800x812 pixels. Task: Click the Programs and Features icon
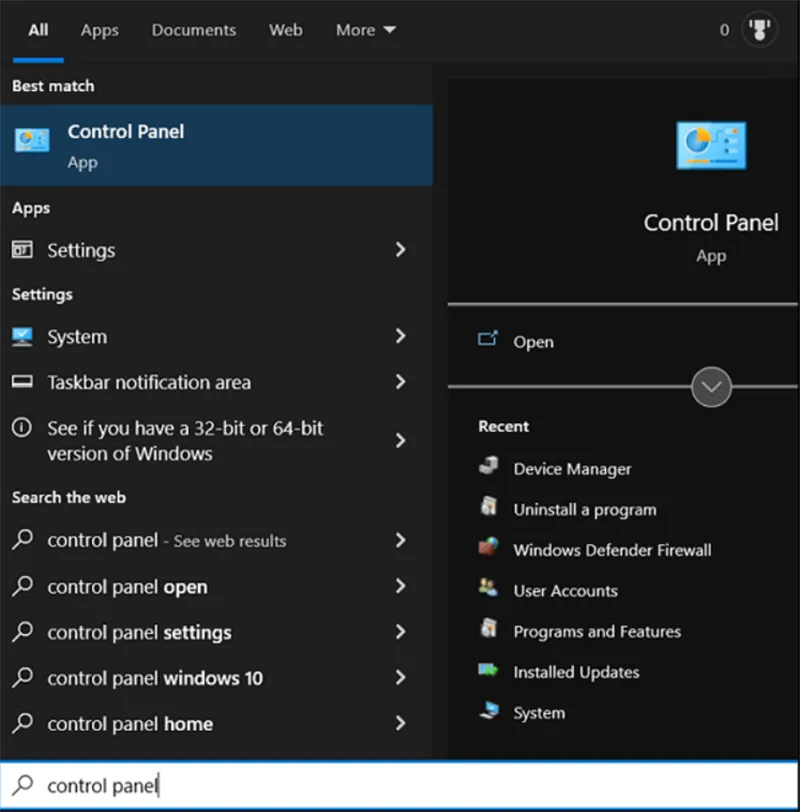tap(488, 628)
